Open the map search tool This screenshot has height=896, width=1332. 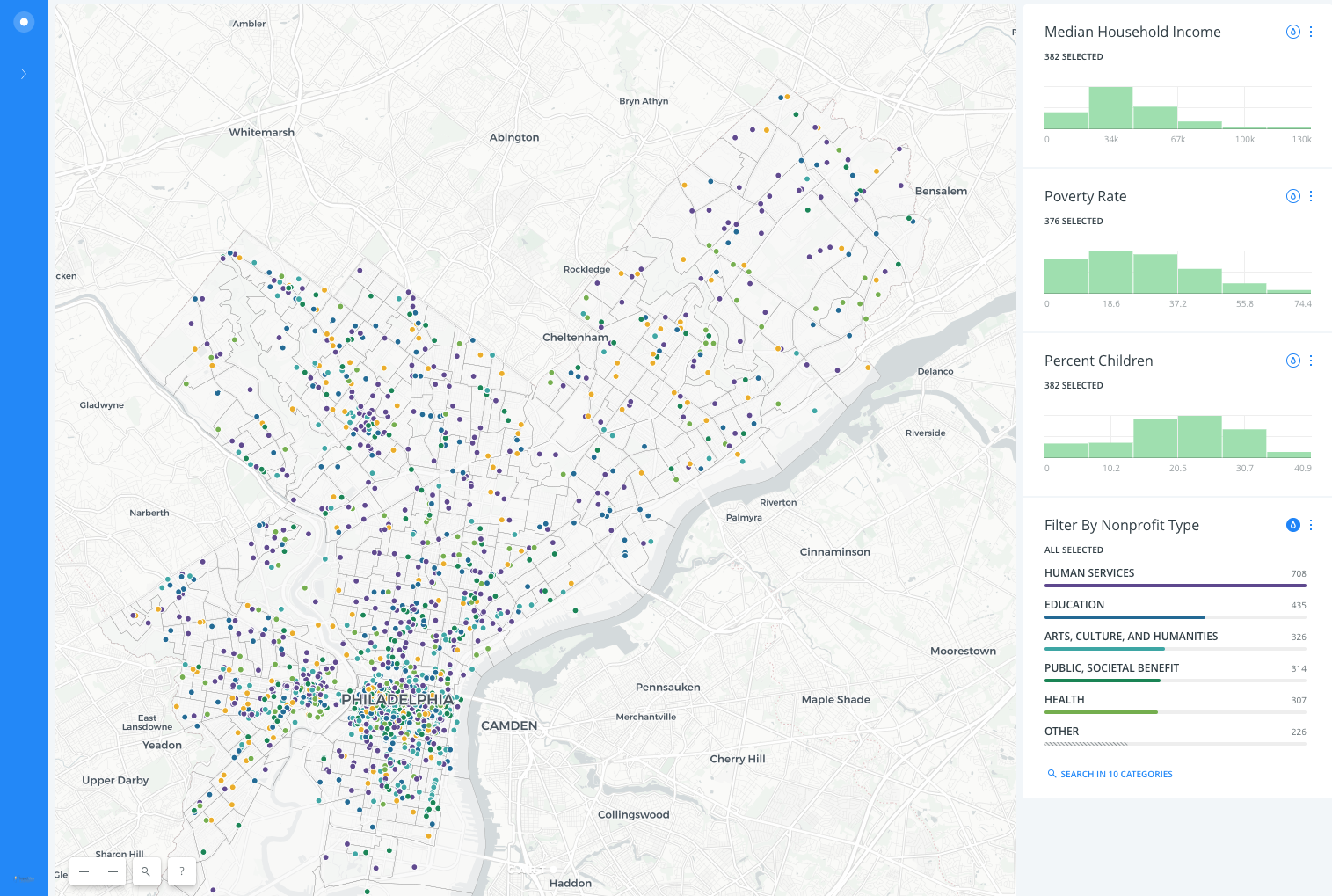tap(146, 871)
